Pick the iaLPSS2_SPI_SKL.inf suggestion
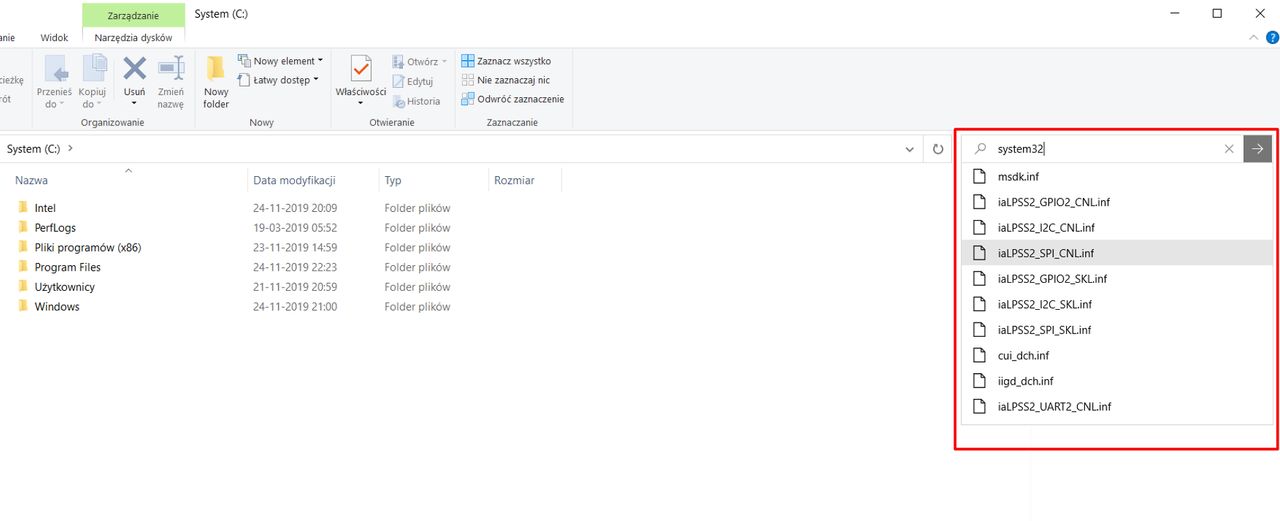This screenshot has height=521, width=1280. pos(1116,330)
